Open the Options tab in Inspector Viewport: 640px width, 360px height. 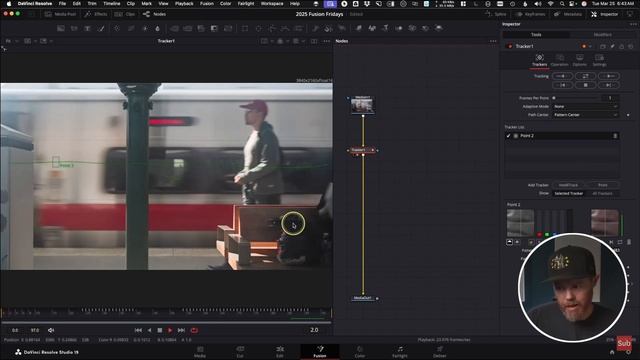click(580, 60)
